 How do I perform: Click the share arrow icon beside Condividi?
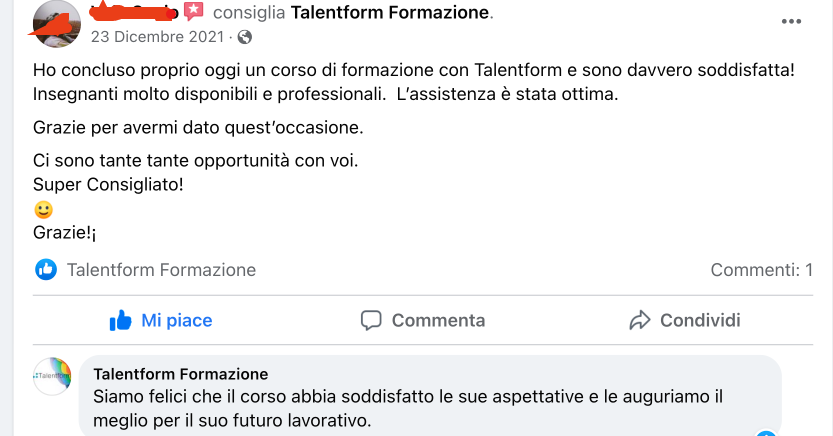[x=640, y=320]
